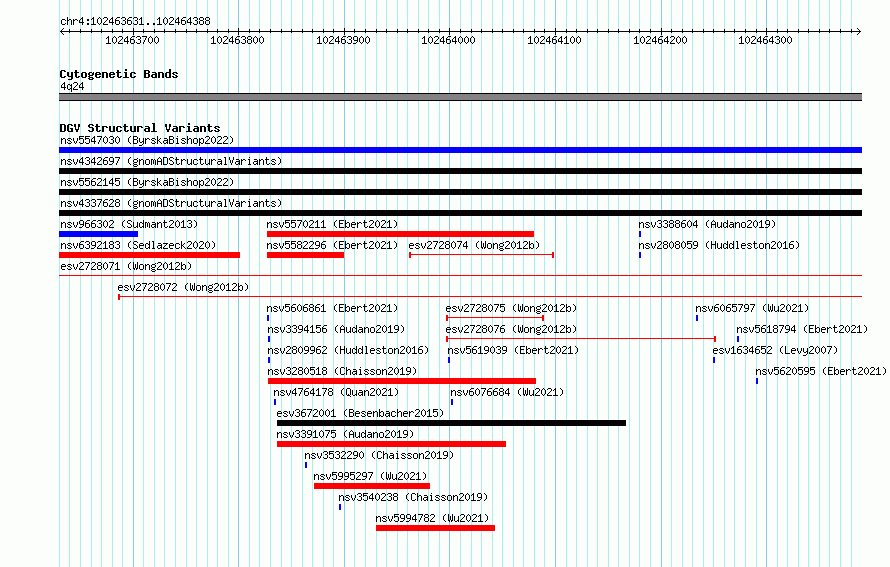Click the nsv6392183 (Sedlazeck2020) label
Viewport: 890px width, 567px height.
[x=138, y=245]
